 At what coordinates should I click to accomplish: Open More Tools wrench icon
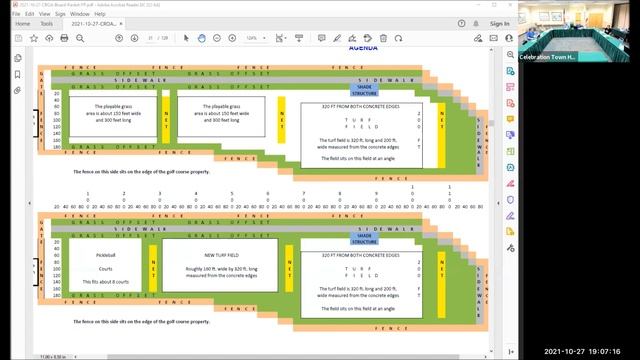pos(510,248)
